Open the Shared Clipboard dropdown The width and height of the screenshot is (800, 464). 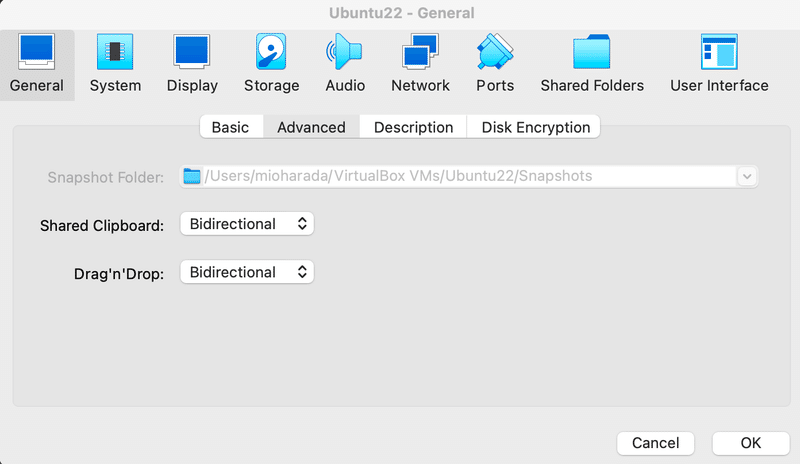click(x=247, y=224)
